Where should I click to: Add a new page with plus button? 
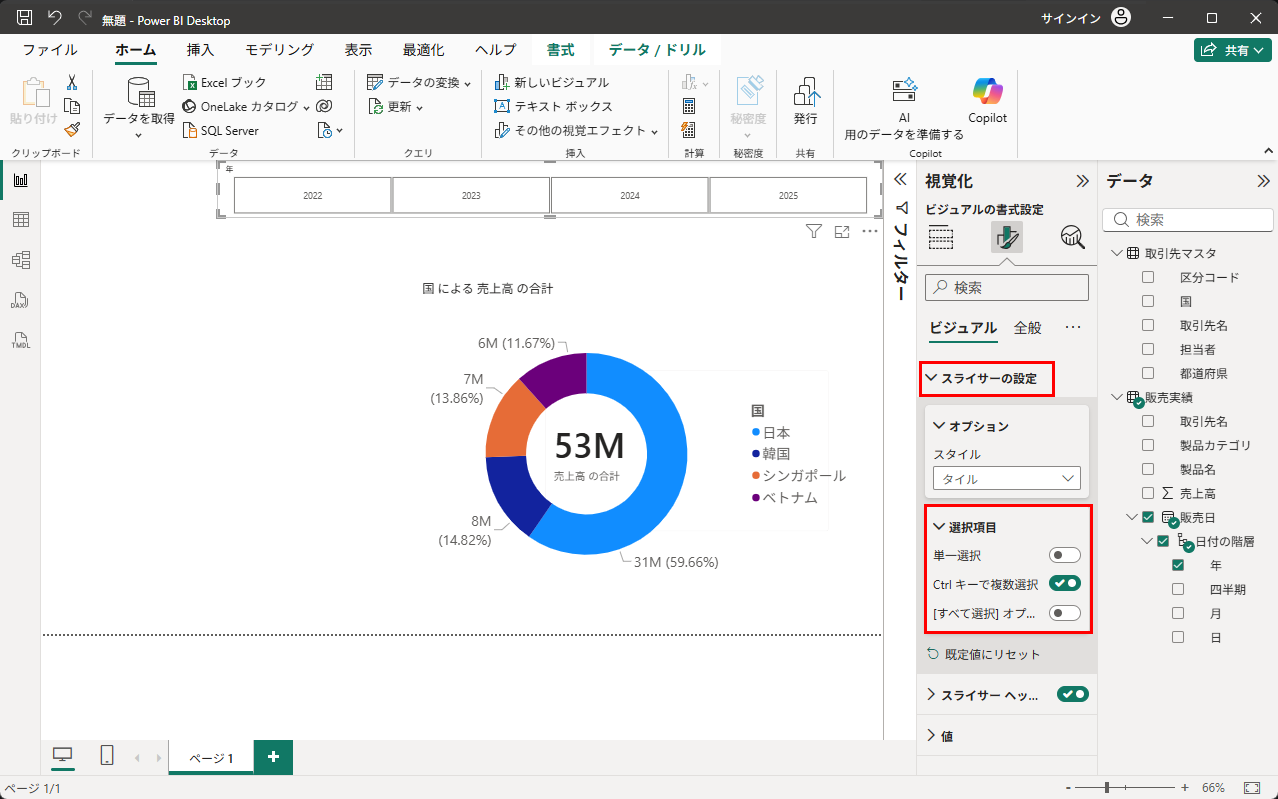click(273, 756)
